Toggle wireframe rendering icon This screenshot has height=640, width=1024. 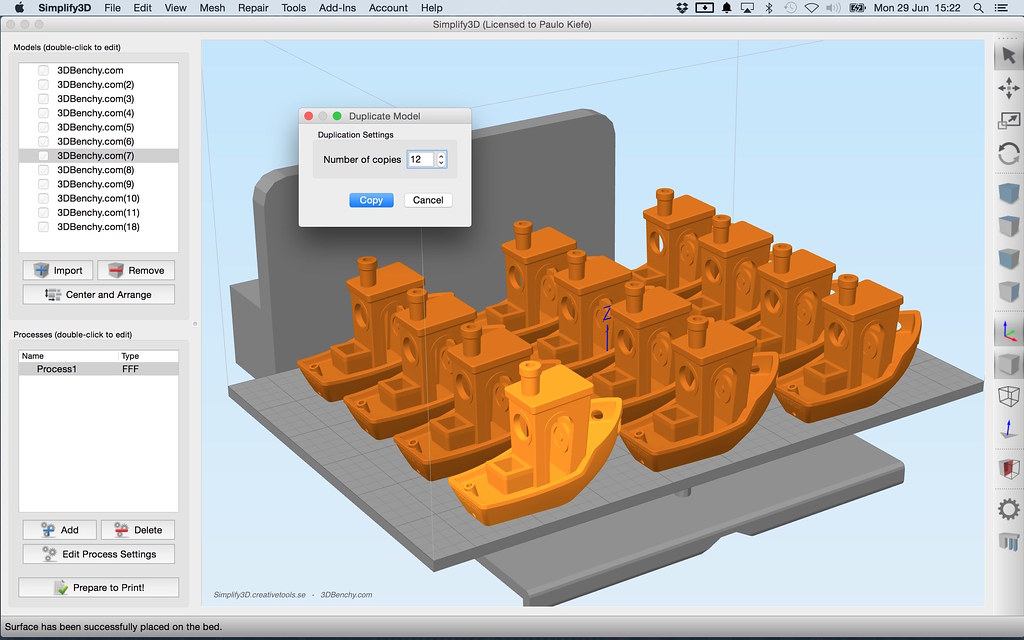coord(1008,396)
